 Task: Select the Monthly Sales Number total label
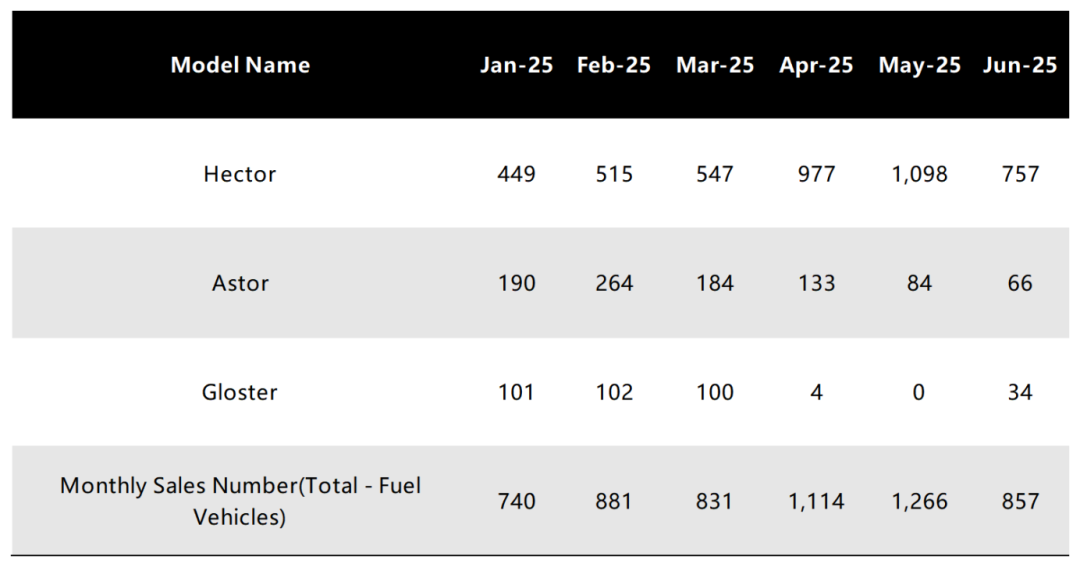point(240,501)
